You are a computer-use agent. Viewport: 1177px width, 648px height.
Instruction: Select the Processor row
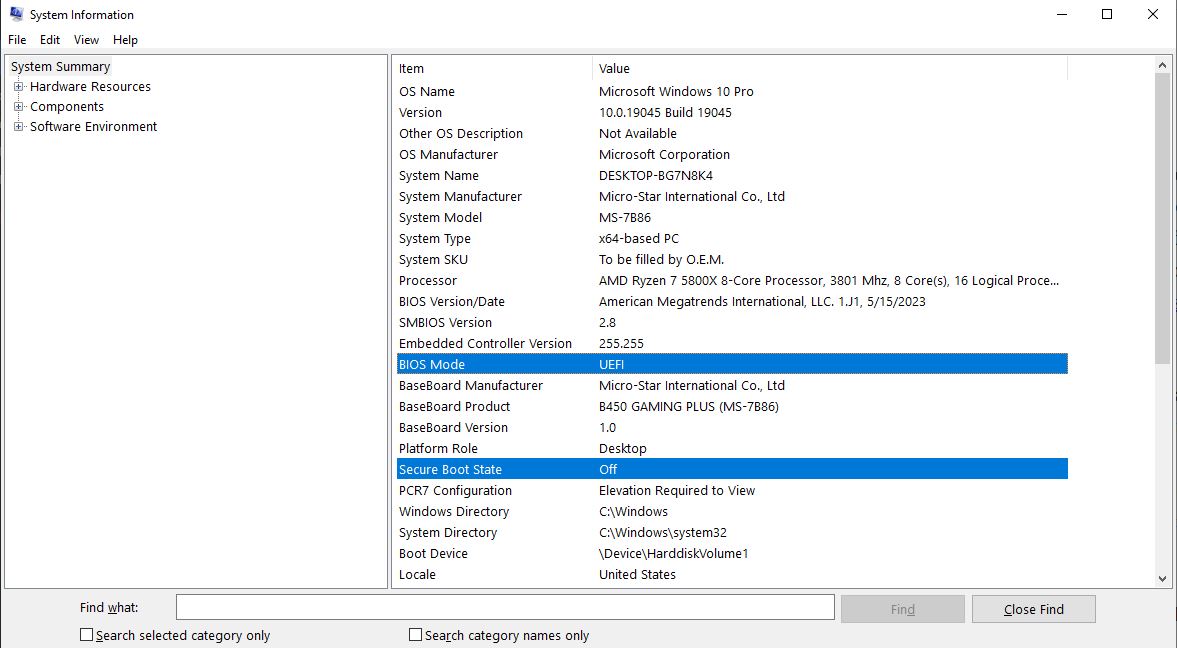[732, 281]
